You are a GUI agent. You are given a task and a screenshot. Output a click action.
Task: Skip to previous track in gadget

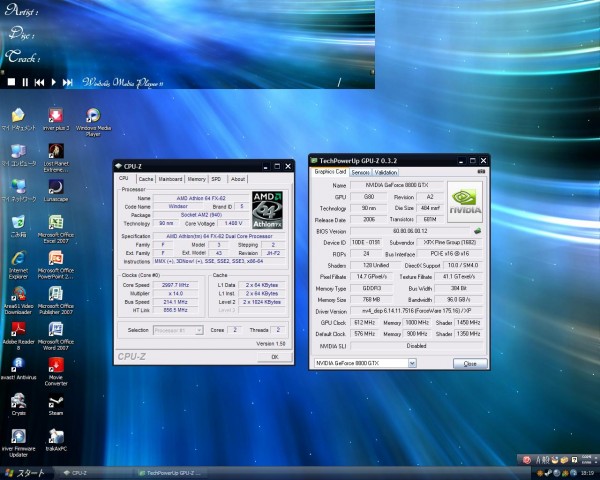coord(39,82)
